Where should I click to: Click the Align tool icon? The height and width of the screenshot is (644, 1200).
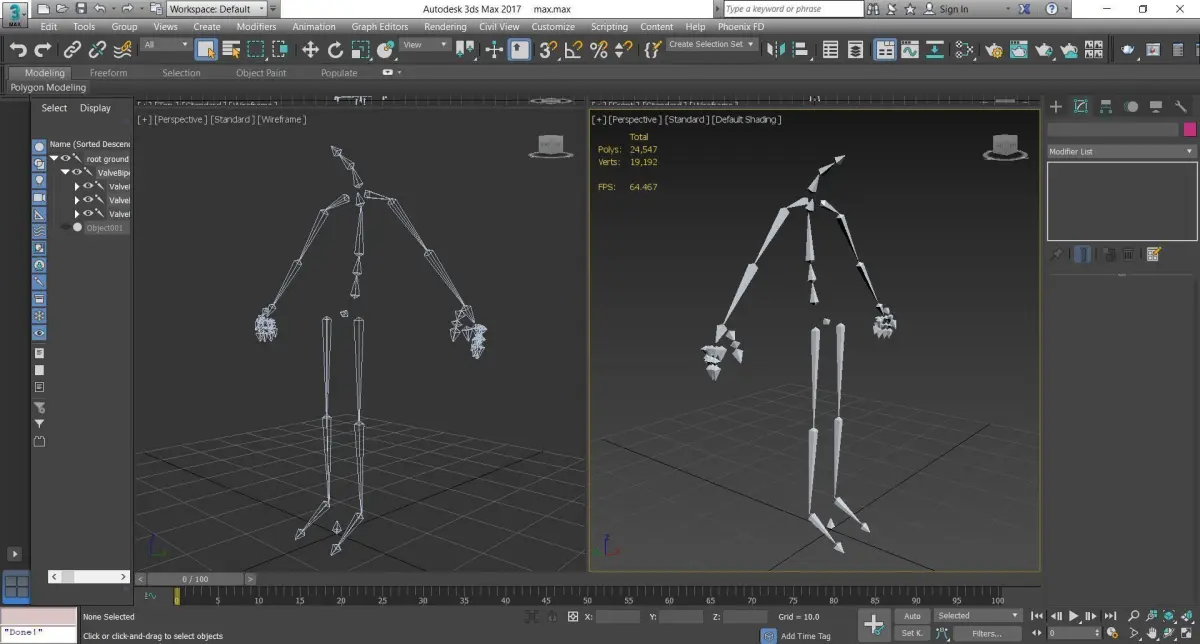pos(800,49)
